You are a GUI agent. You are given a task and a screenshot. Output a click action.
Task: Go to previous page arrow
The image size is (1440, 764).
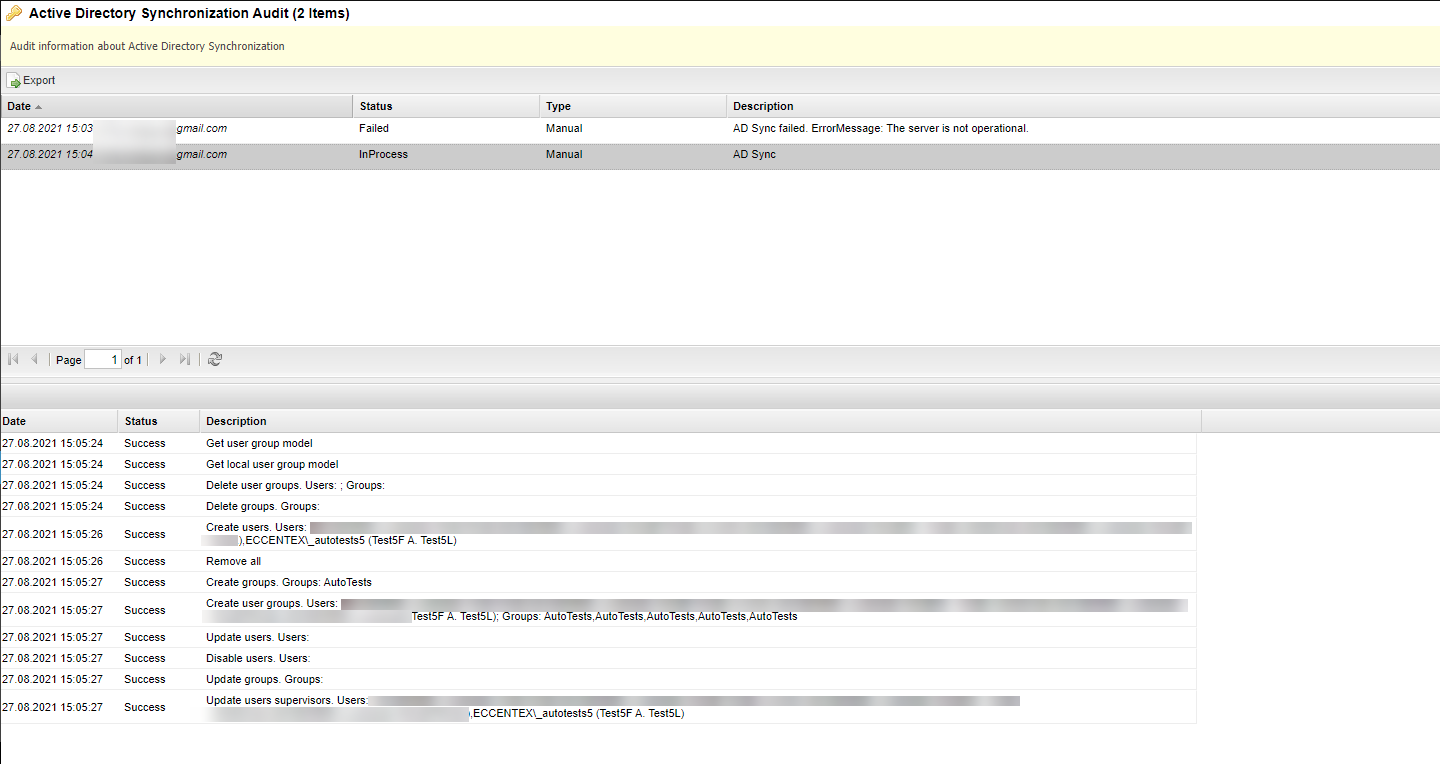point(34,359)
